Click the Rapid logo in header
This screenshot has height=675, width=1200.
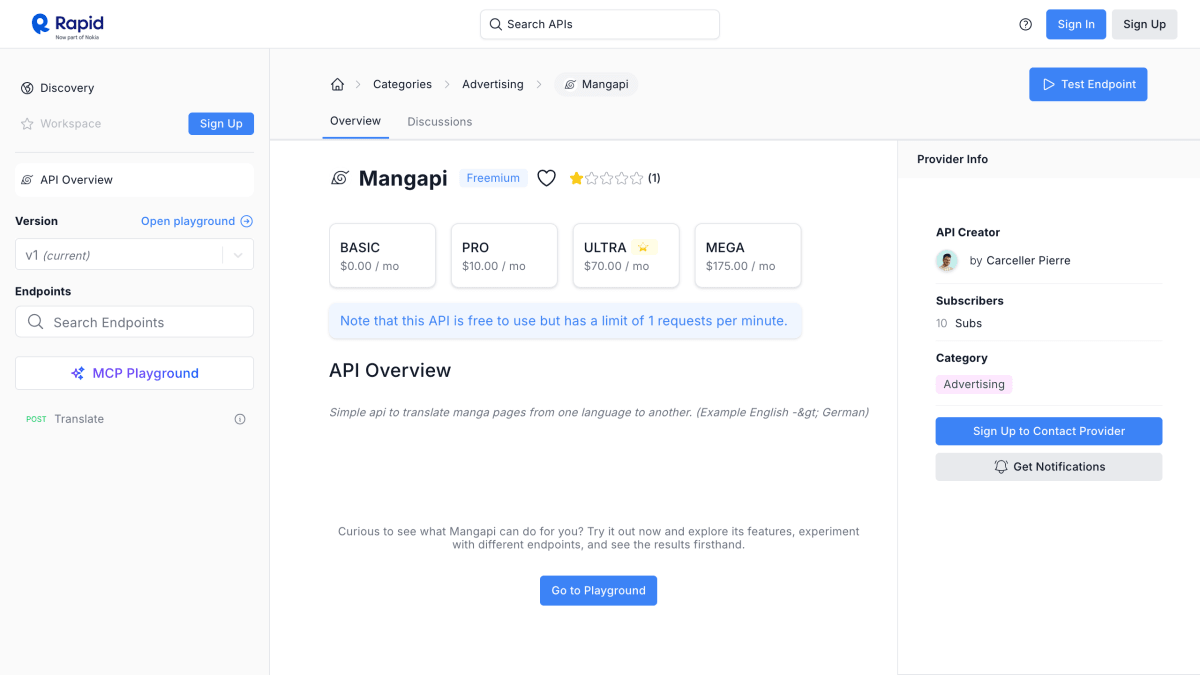coord(67,24)
